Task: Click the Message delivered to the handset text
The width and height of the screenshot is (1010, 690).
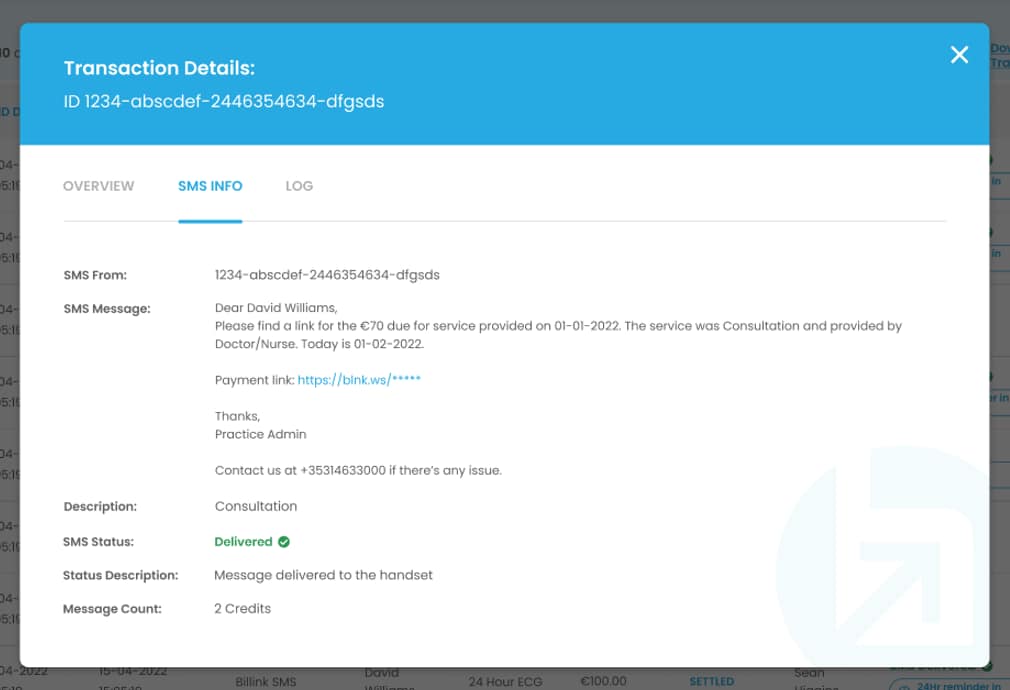Action: point(322,575)
